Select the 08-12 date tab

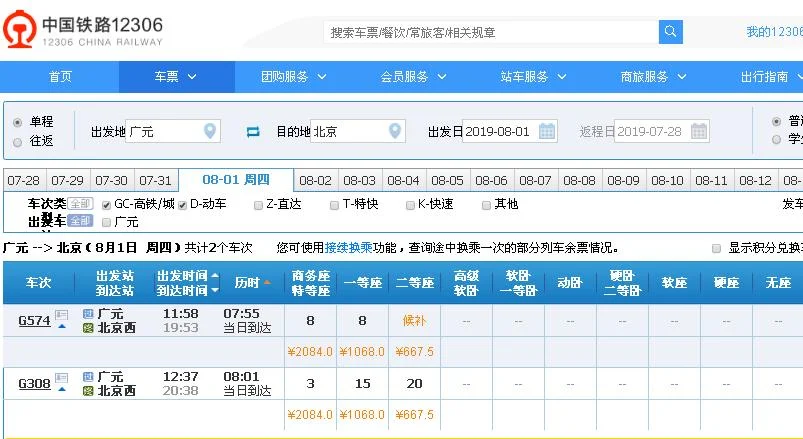coord(755,180)
